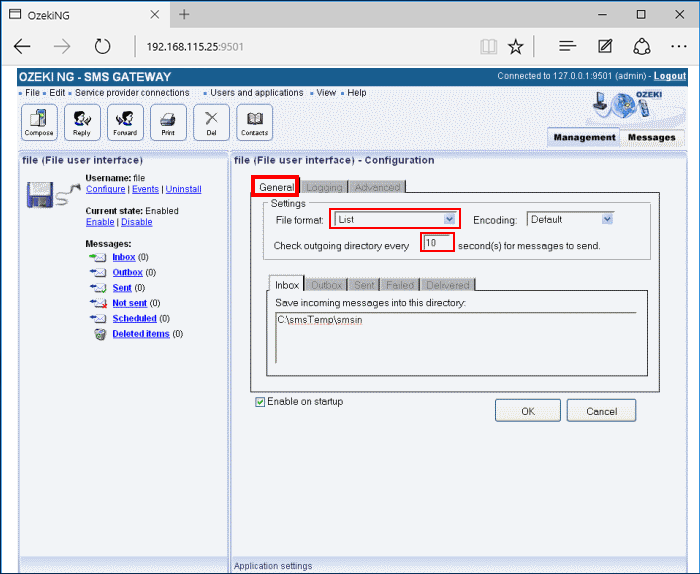
Task: Switch to the Delivered directory tab
Action: tap(448, 285)
